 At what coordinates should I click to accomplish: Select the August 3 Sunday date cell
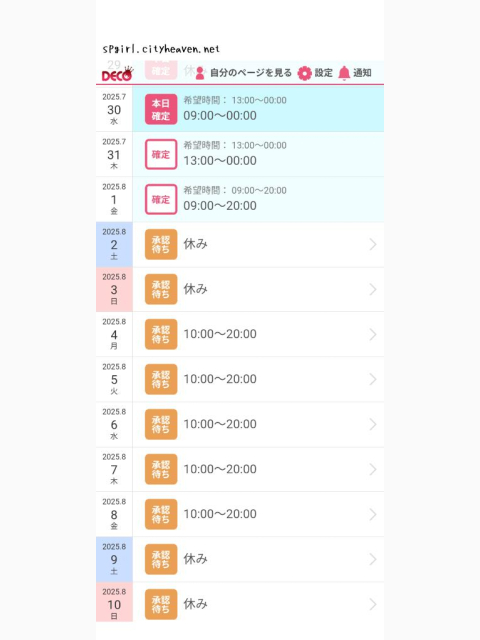tap(114, 289)
